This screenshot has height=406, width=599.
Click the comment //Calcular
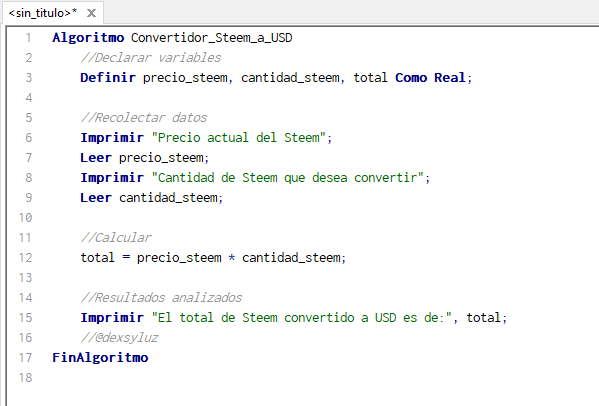pyautogui.click(x=116, y=238)
